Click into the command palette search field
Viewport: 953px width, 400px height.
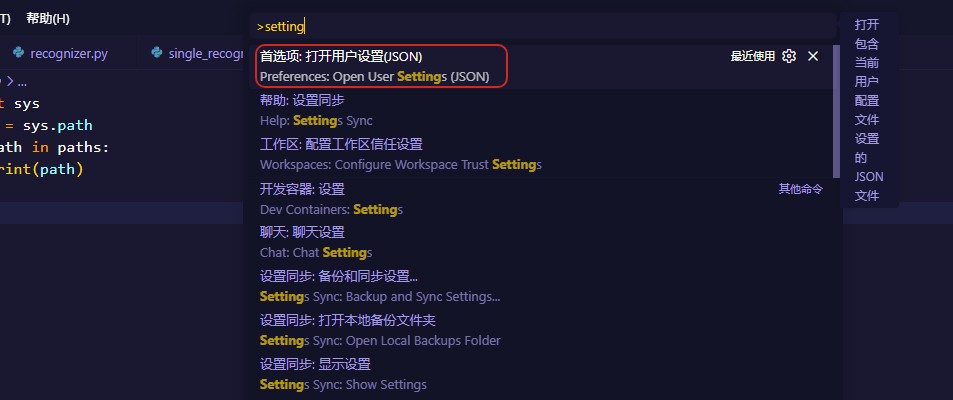coord(542,27)
